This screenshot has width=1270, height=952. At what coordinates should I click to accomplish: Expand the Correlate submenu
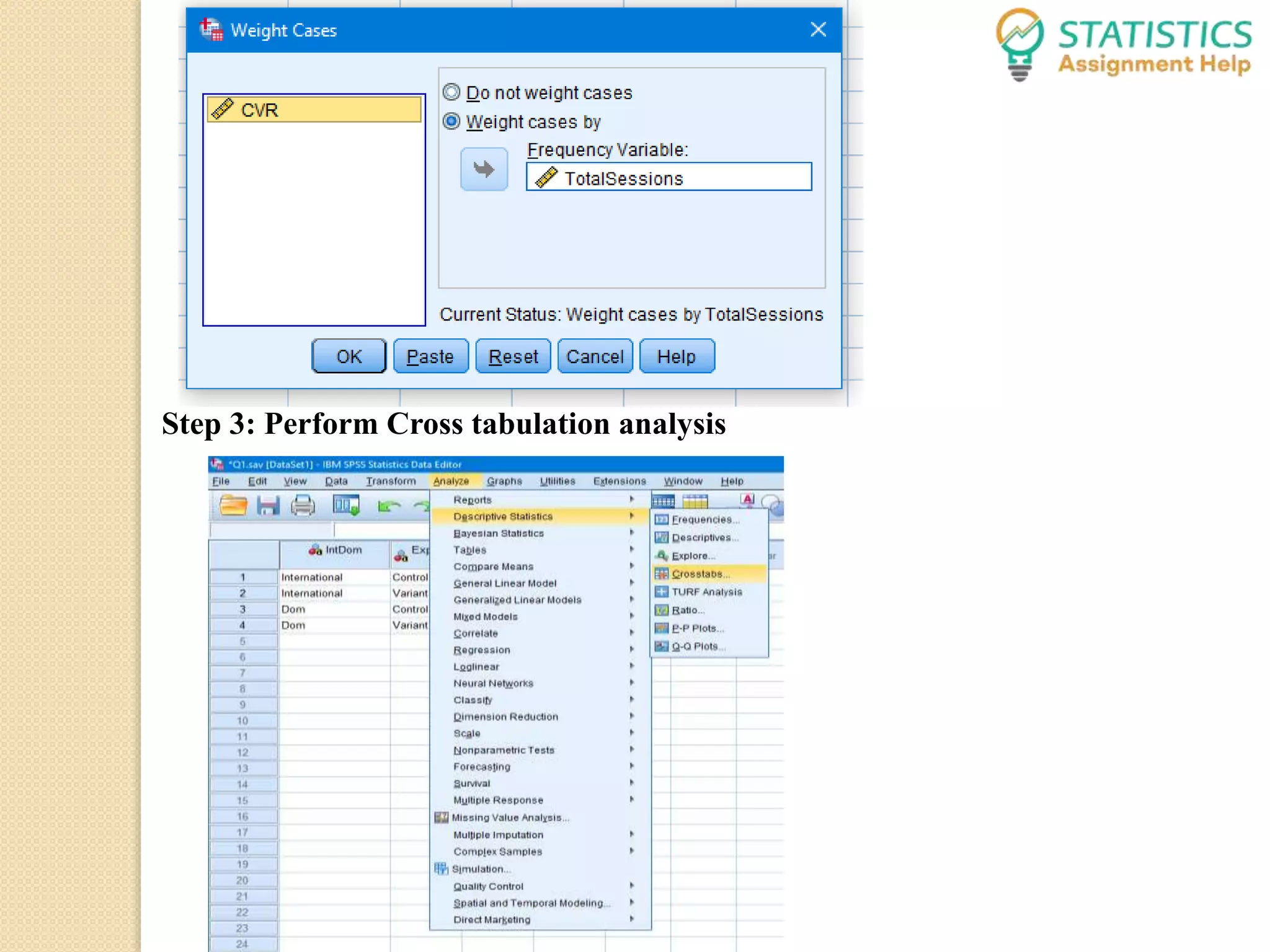(540, 633)
